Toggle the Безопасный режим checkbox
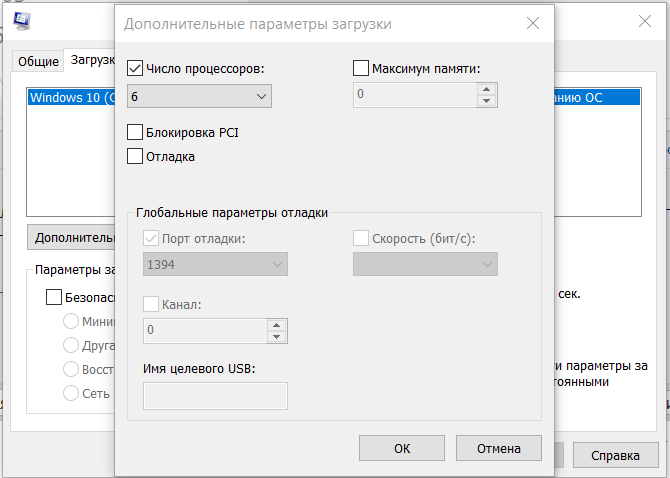The image size is (670, 478). pos(54,297)
